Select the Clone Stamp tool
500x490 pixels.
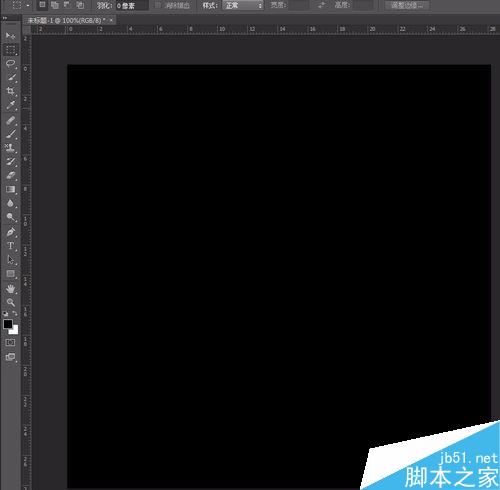tap(10, 148)
